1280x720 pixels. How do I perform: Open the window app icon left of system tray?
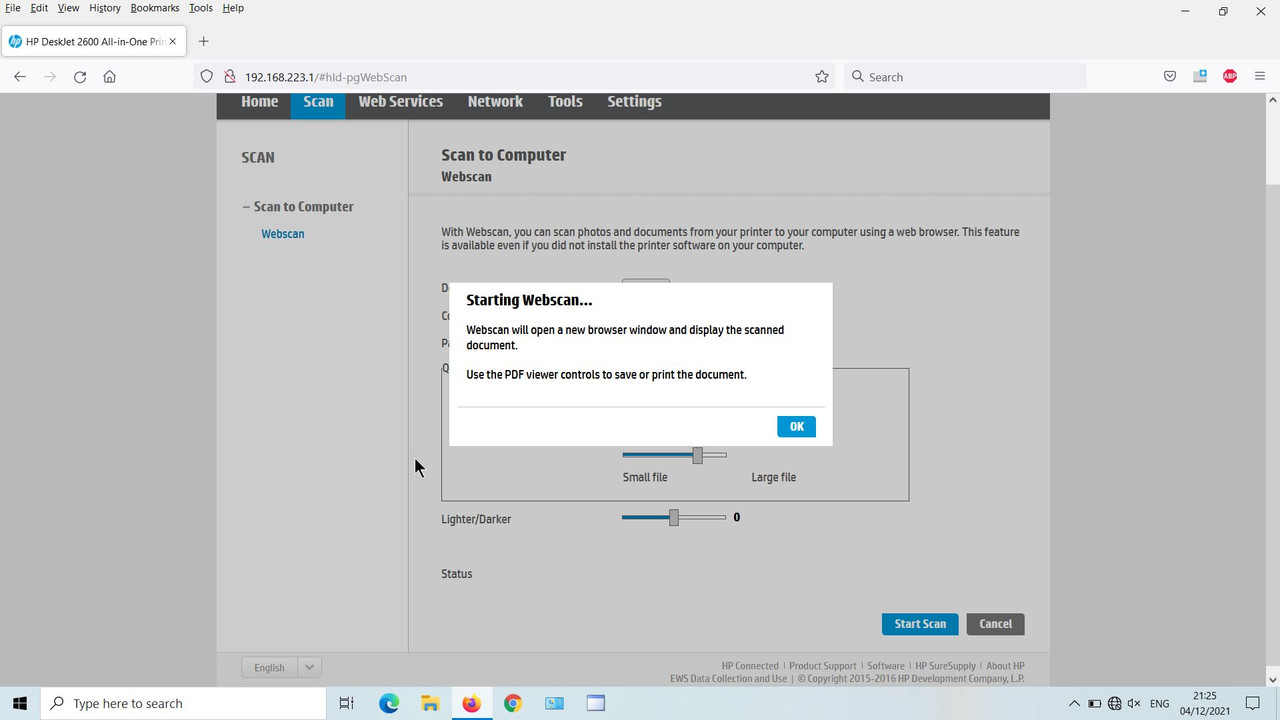[x=596, y=703]
